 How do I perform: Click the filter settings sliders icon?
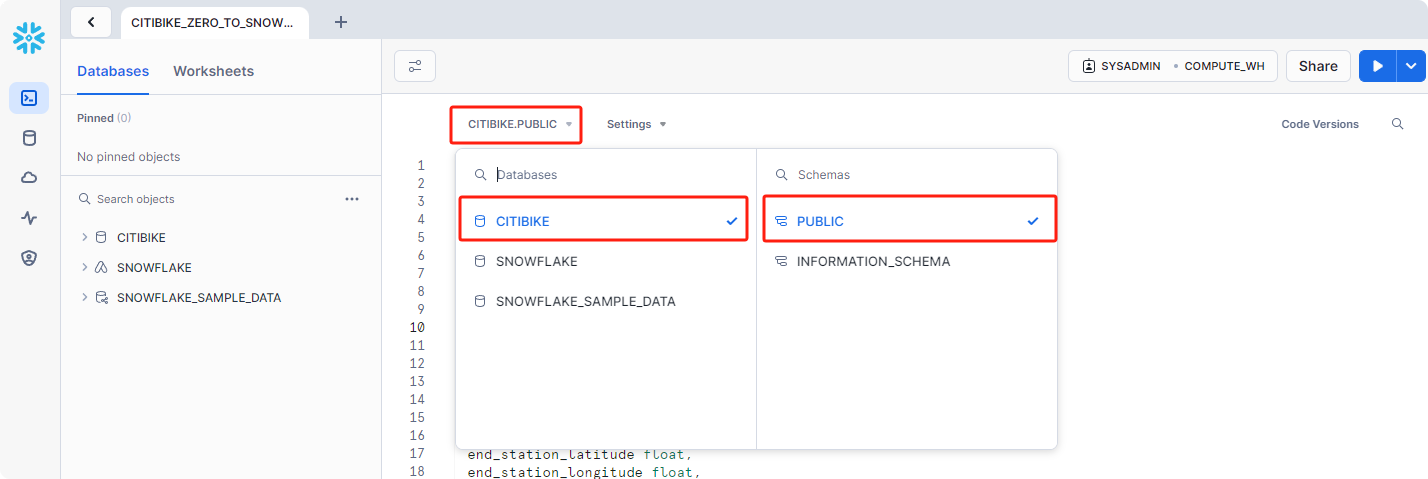[415, 66]
